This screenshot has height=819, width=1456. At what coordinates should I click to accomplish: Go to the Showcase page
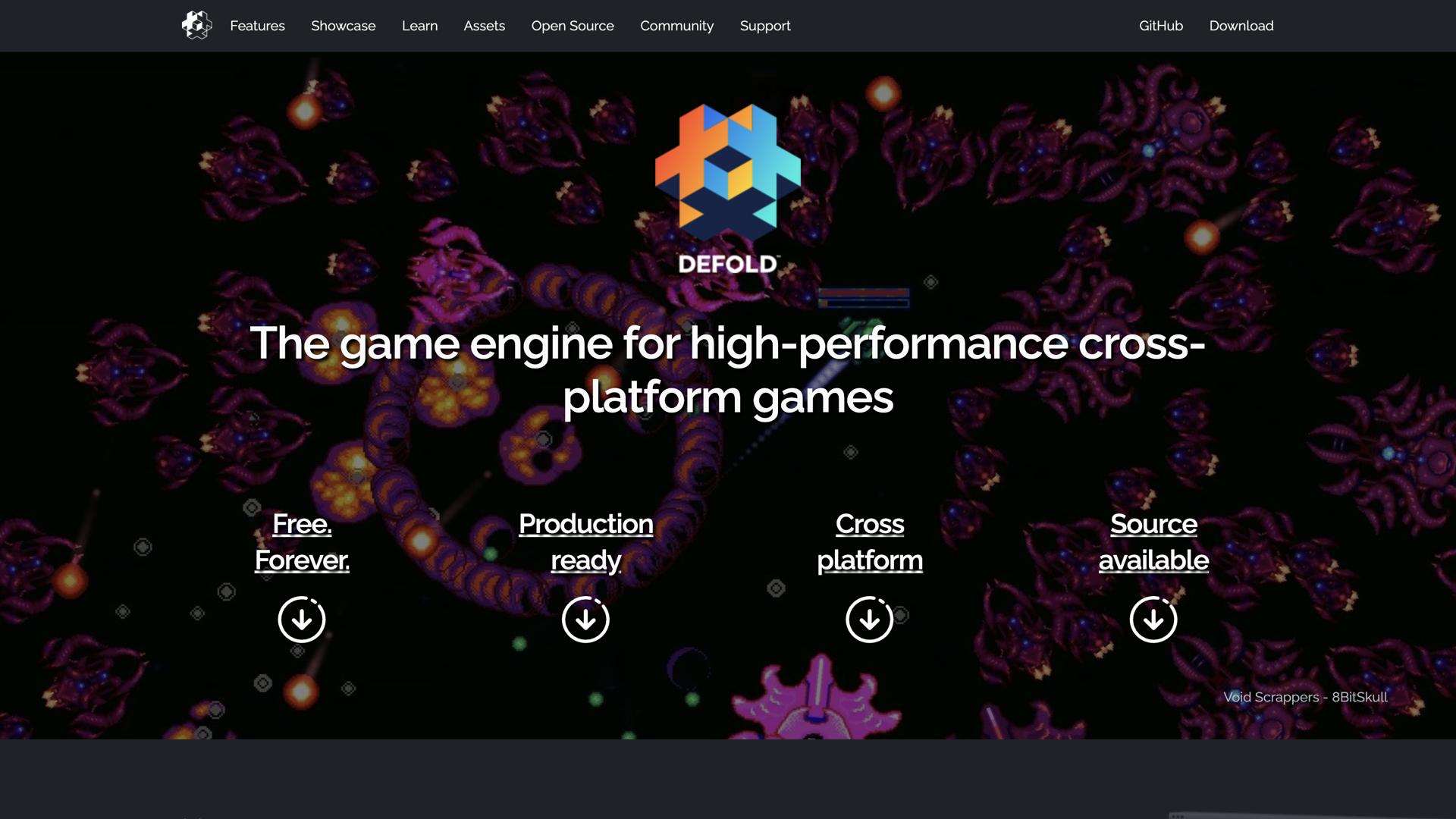343,26
